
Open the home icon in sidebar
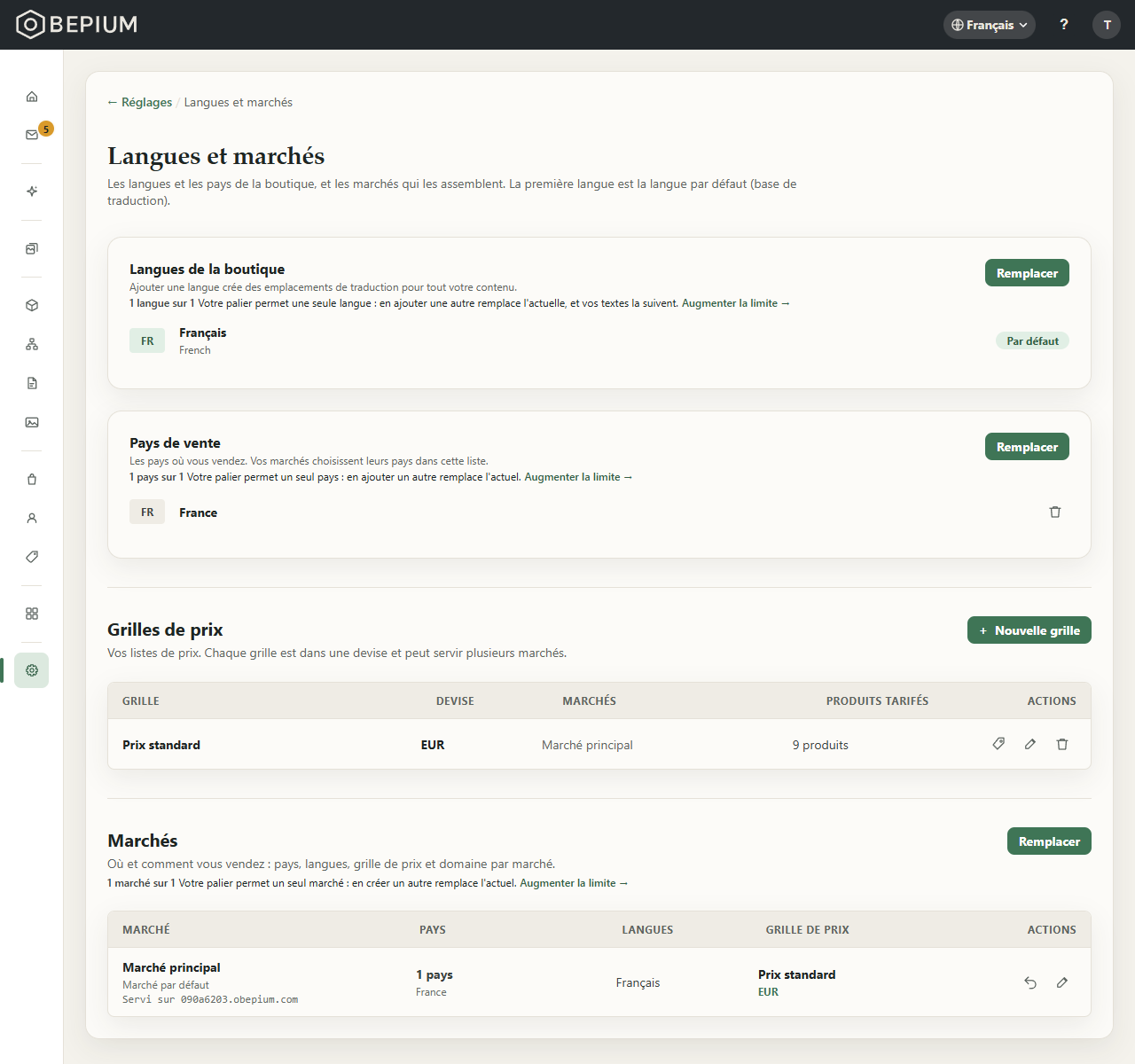tap(32, 97)
